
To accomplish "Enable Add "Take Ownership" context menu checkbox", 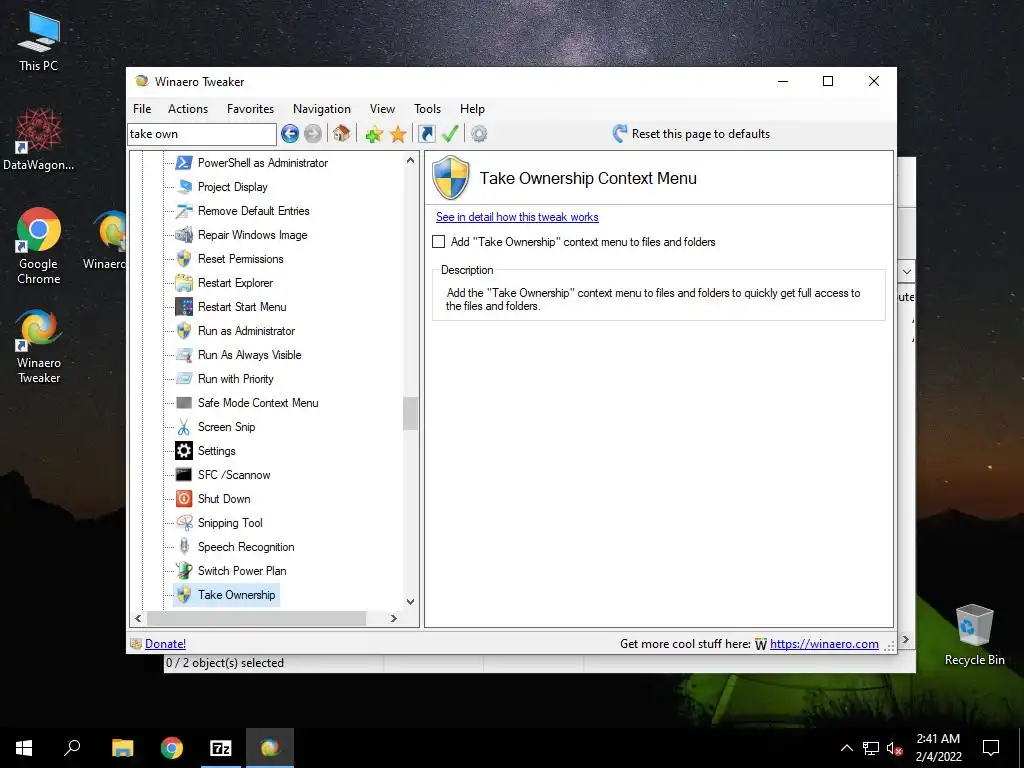I will [x=439, y=242].
